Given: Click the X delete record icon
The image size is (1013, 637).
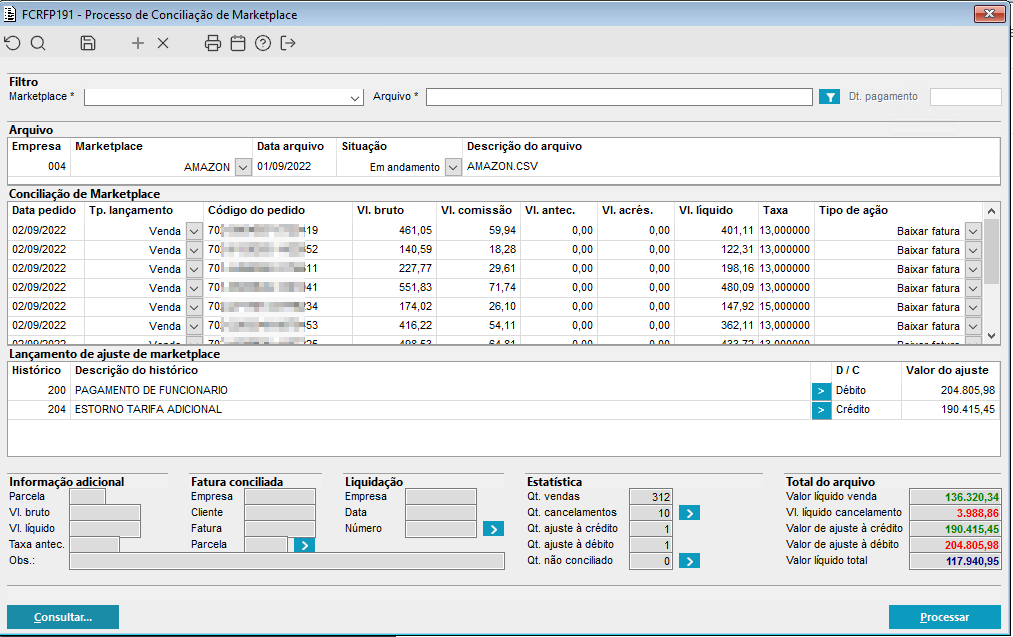Looking at the screenshot, I should tap(163, 43).
